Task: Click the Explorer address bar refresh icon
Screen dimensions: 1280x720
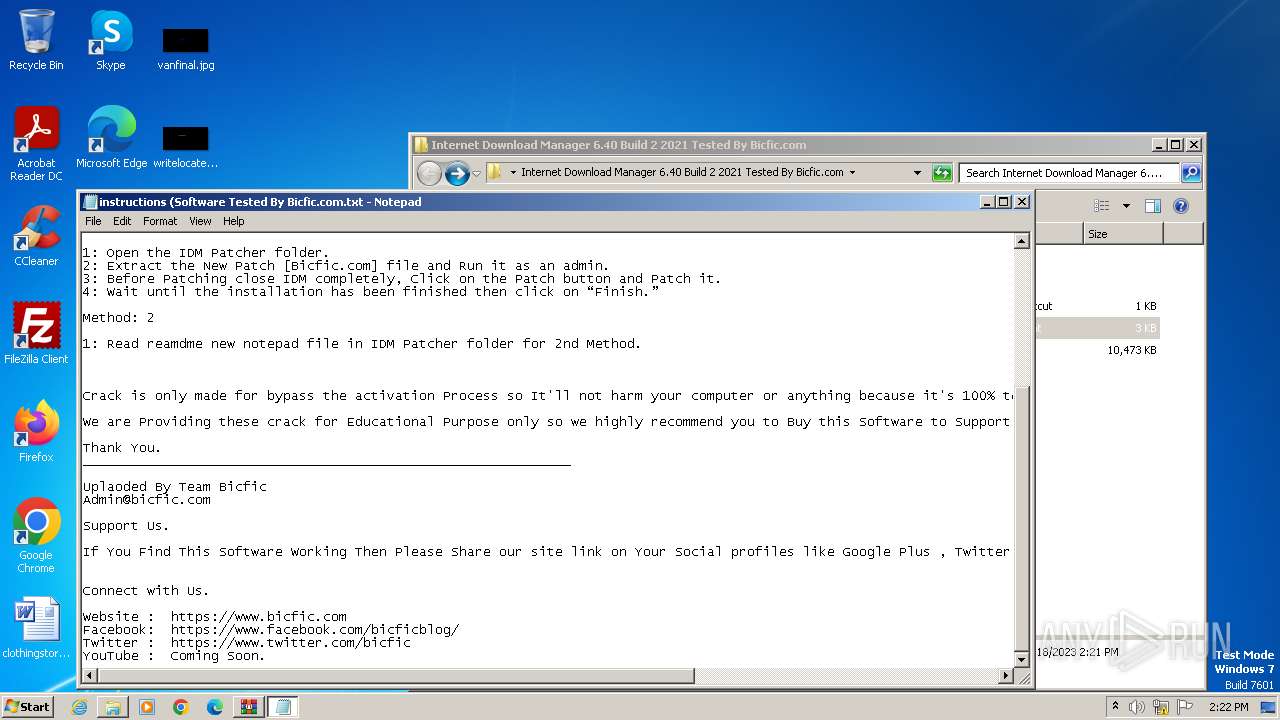Action: (x=942, y=173)
